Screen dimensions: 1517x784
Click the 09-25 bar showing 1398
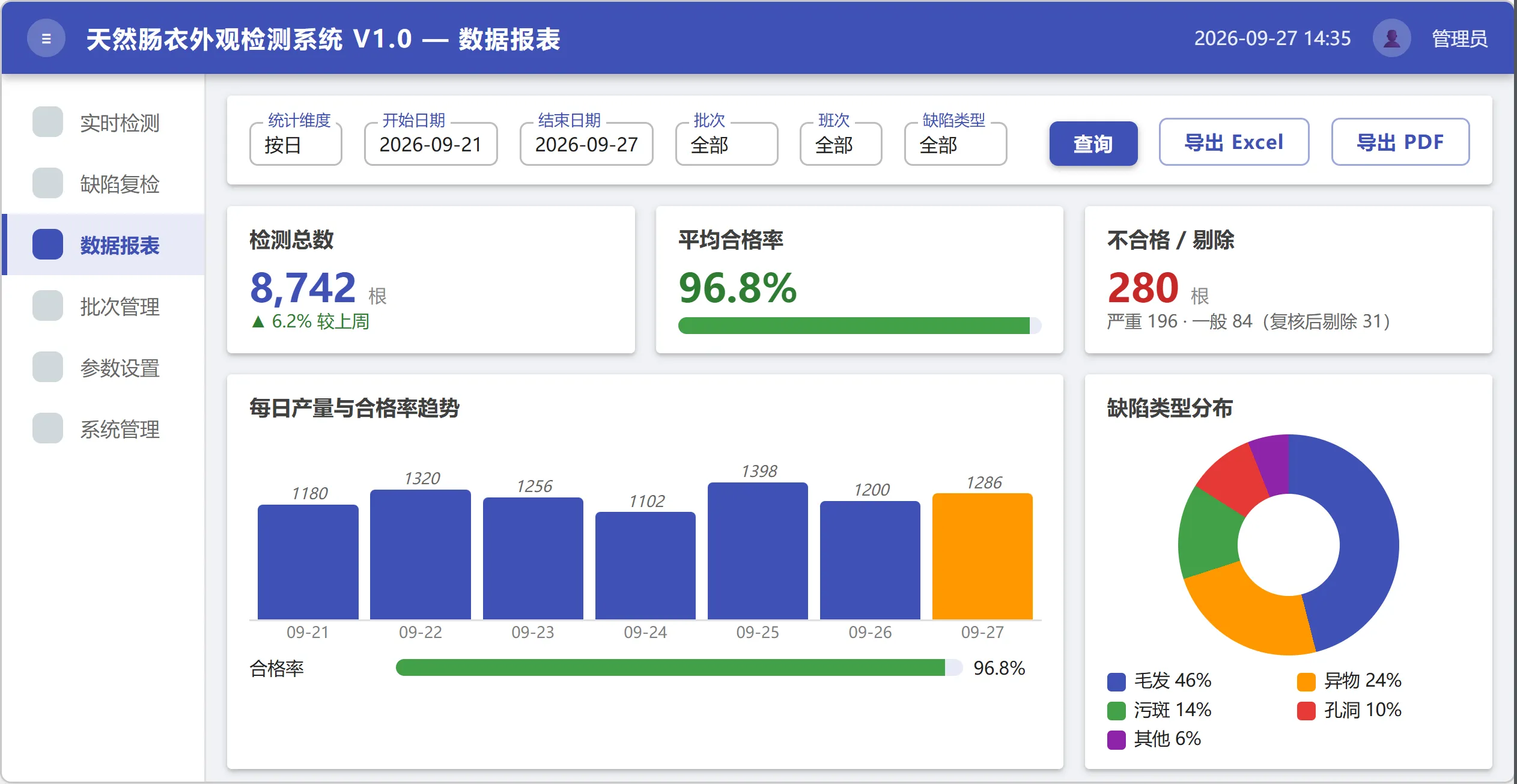tap(758, 551)
